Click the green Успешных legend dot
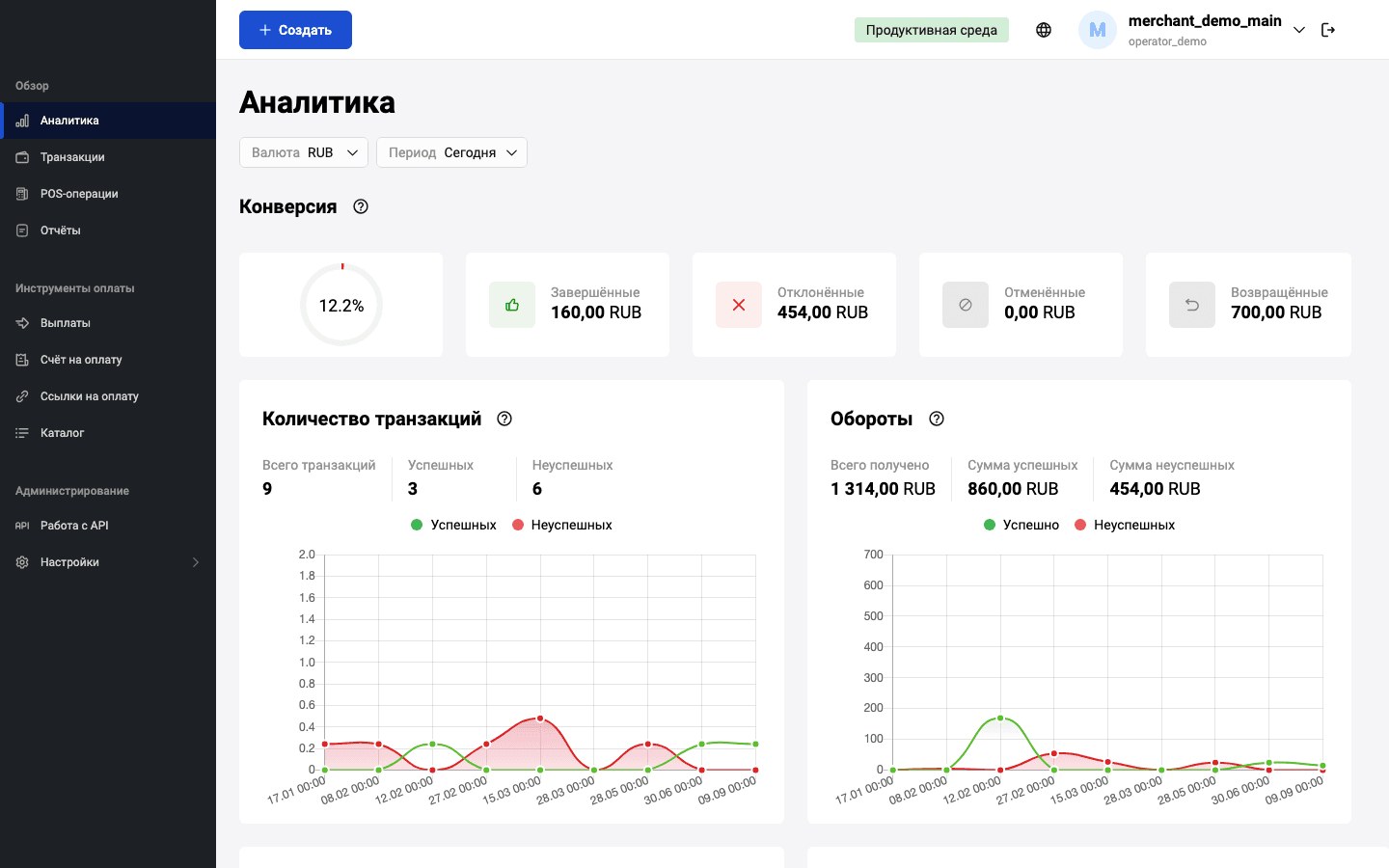This screenshot has width=1389, height=868. tap(417, 525)
